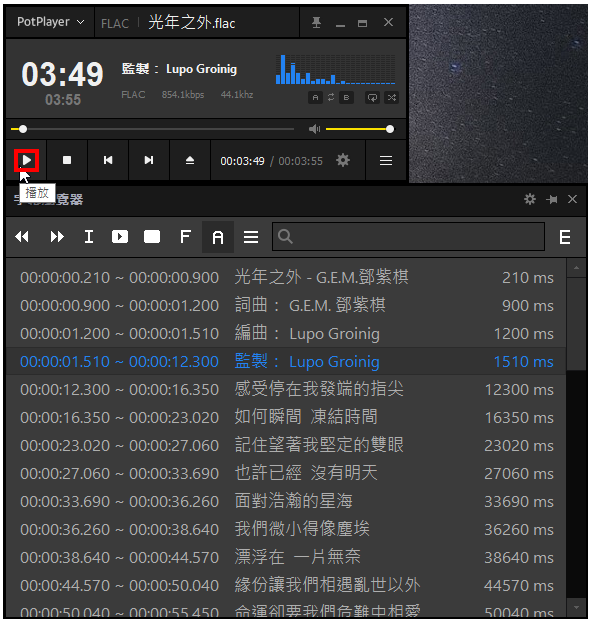Skip to the previous track

click(108, 160)
